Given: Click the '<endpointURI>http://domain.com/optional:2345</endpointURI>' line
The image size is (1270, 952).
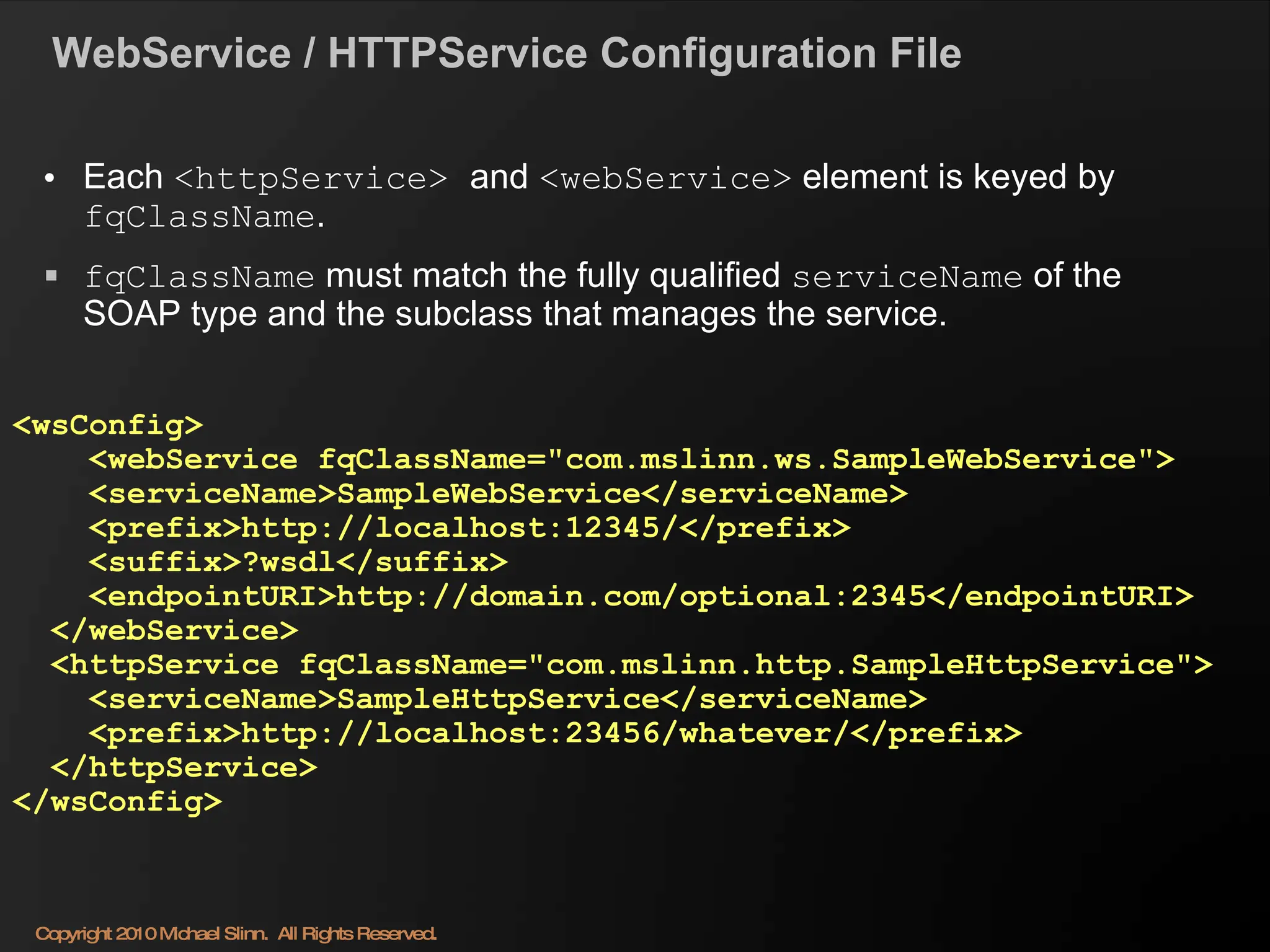Looking at the screenshot, I should [641, 596].
